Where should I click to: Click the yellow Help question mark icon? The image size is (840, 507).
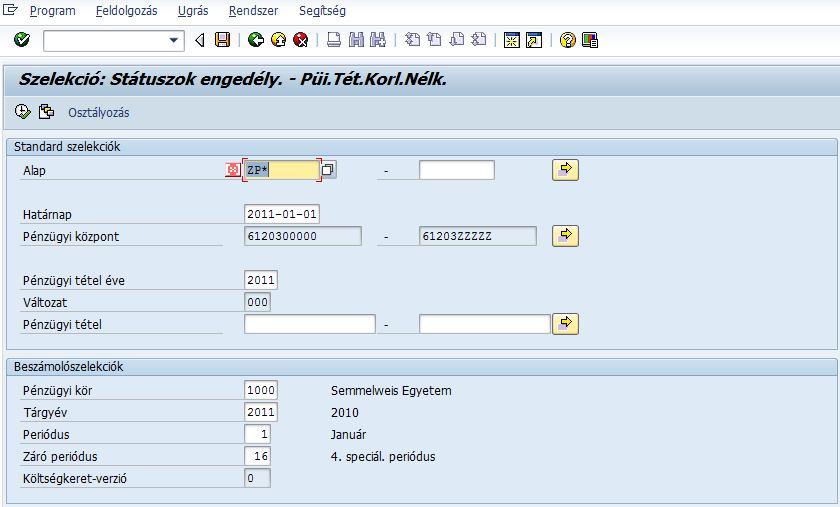click(567, 40)
